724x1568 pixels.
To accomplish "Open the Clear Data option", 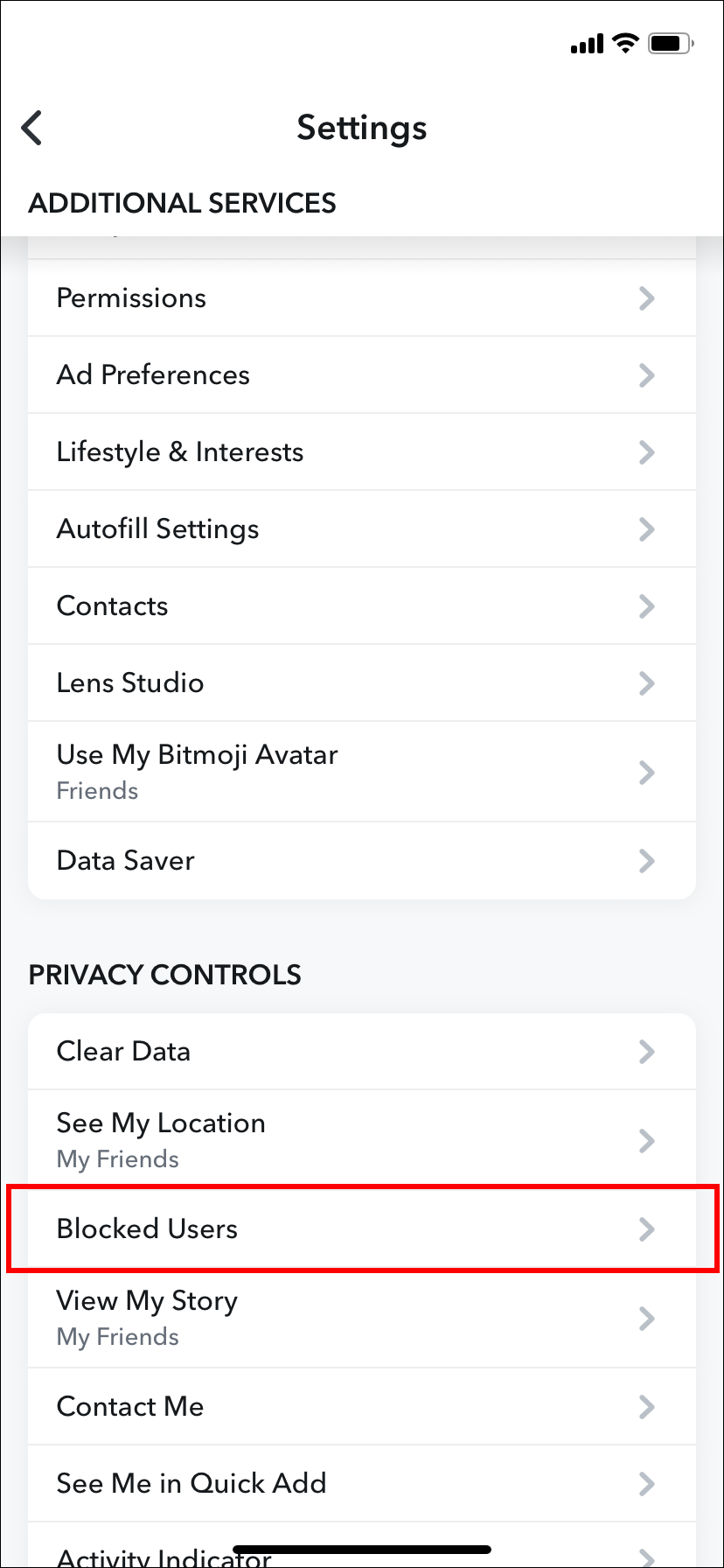I will pyautogui.click(x=361, y=1052).
